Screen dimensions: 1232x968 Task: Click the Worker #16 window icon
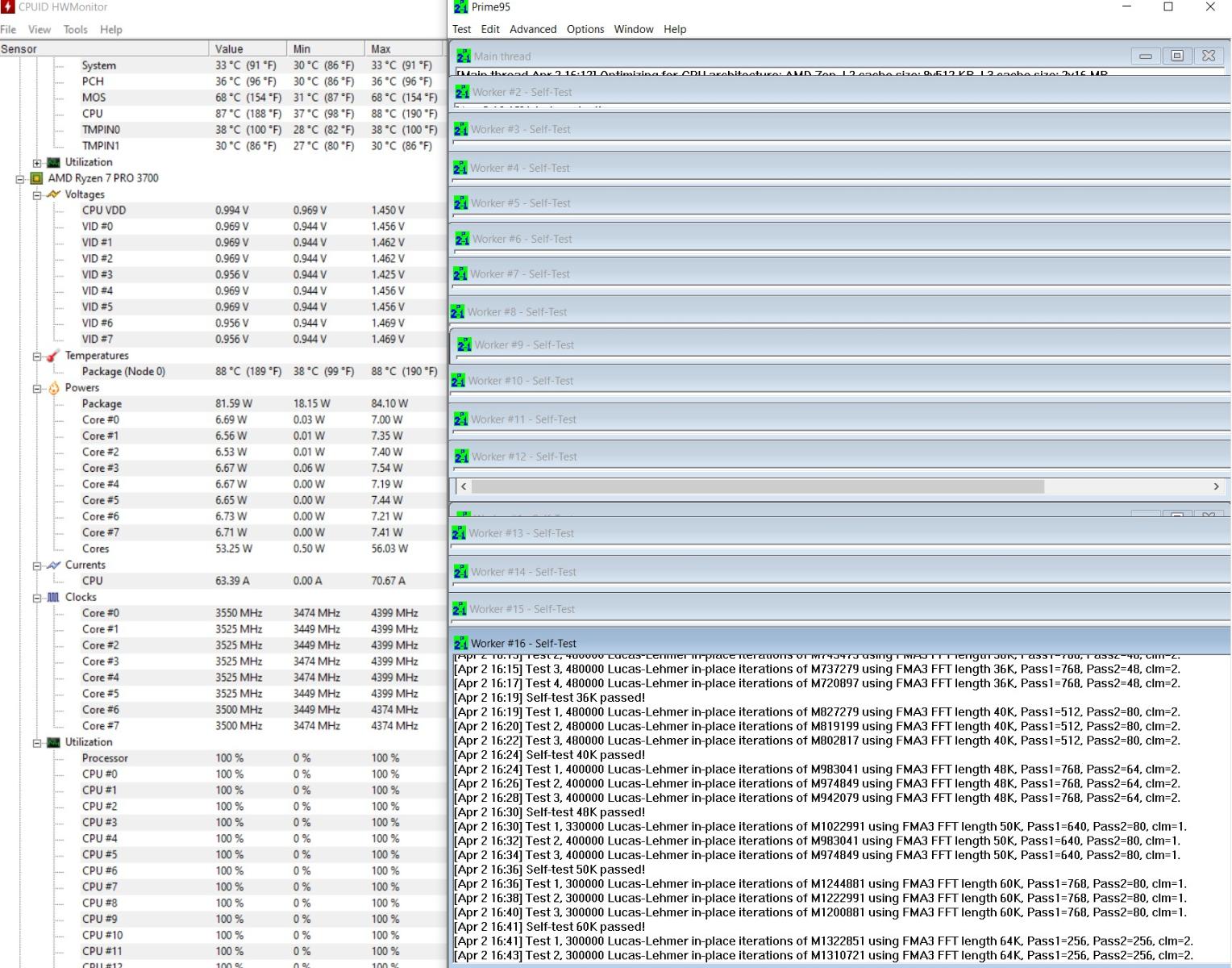460,644
